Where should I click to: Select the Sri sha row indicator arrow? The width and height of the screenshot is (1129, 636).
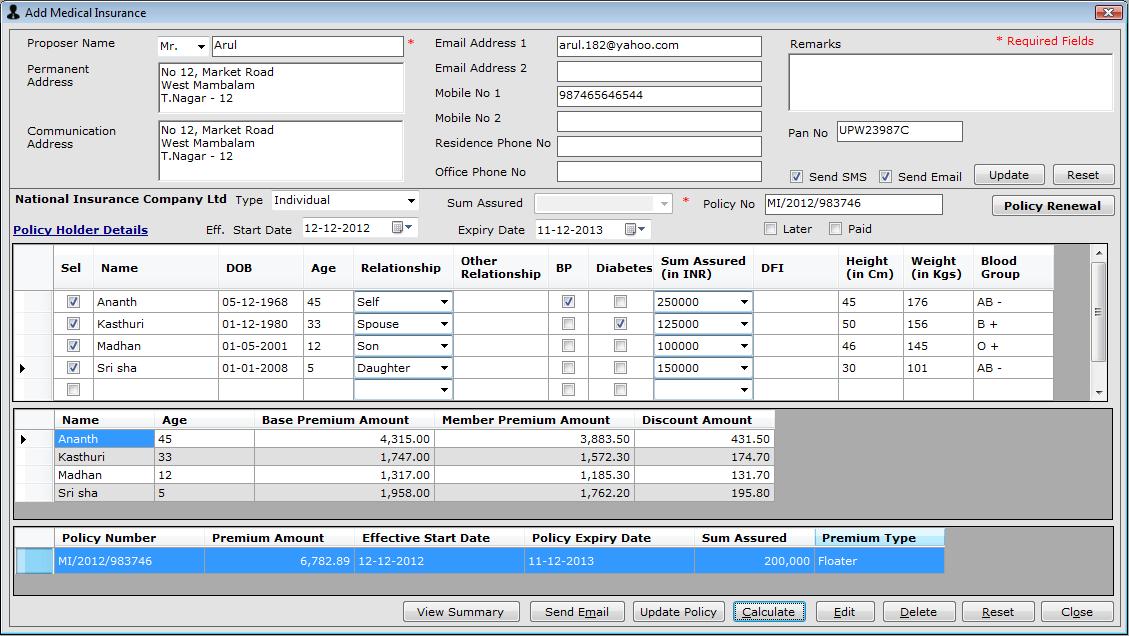23,368
